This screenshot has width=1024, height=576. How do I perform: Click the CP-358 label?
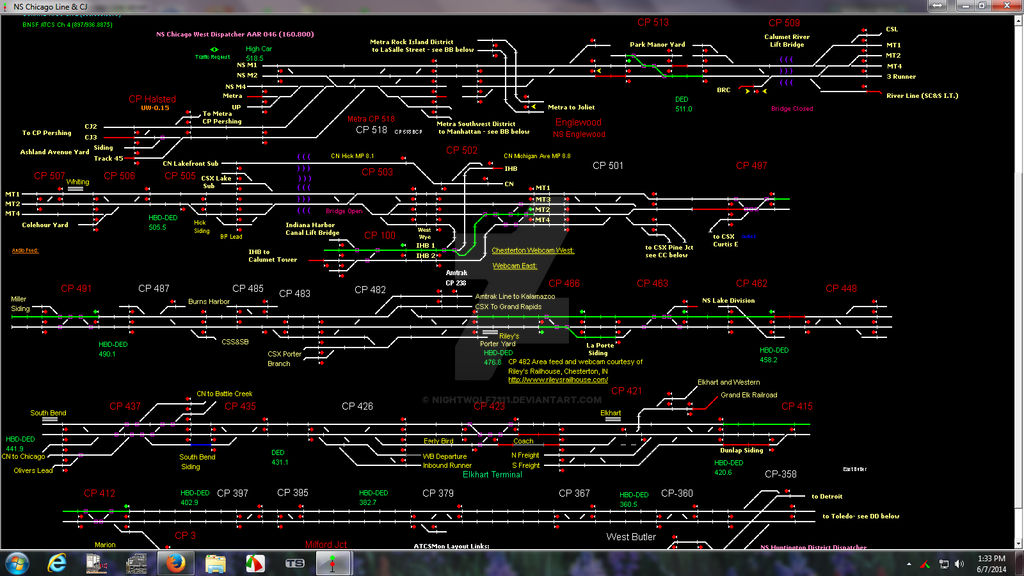780,474
